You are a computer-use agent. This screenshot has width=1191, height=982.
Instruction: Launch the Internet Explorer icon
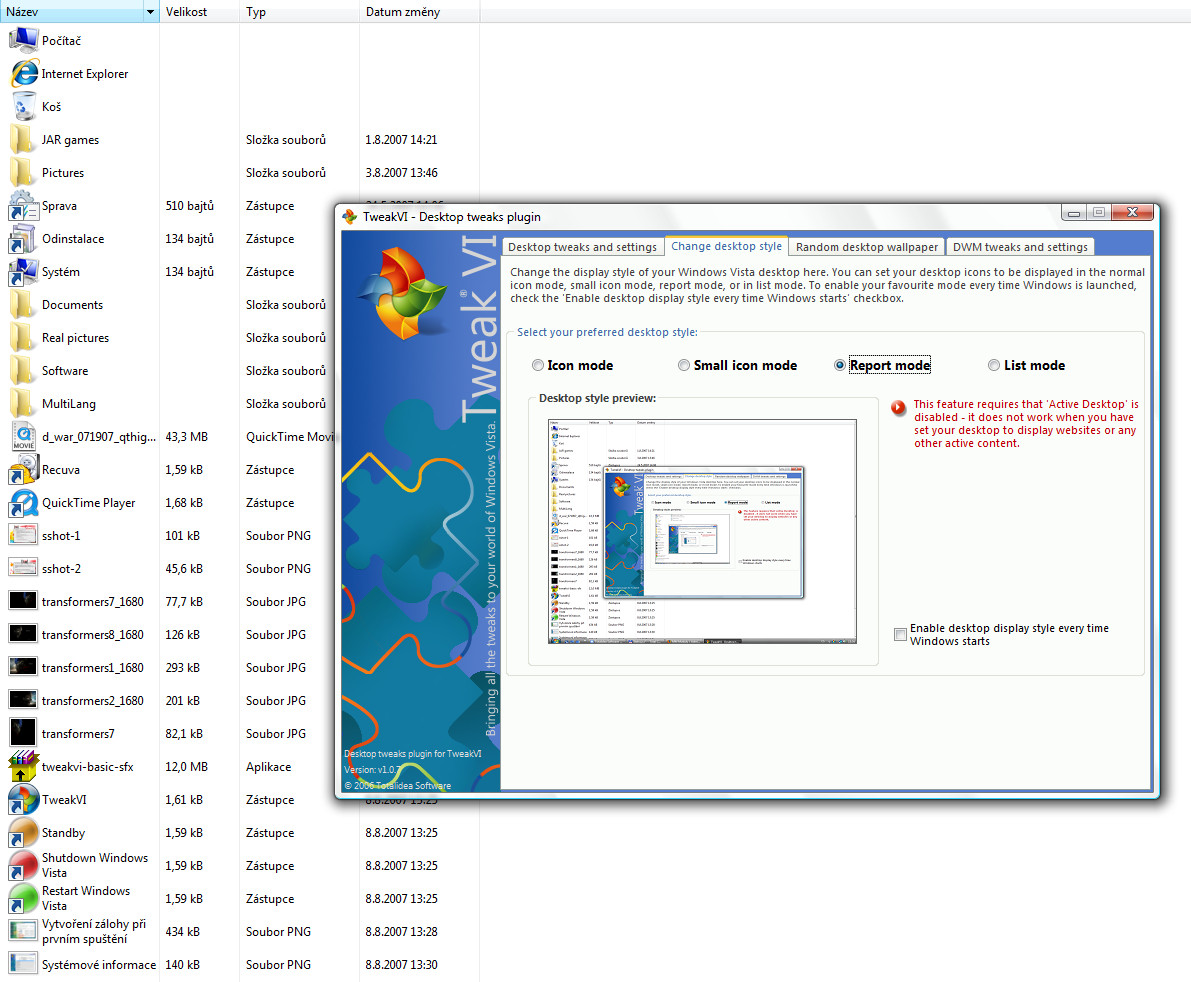(23, 74)
